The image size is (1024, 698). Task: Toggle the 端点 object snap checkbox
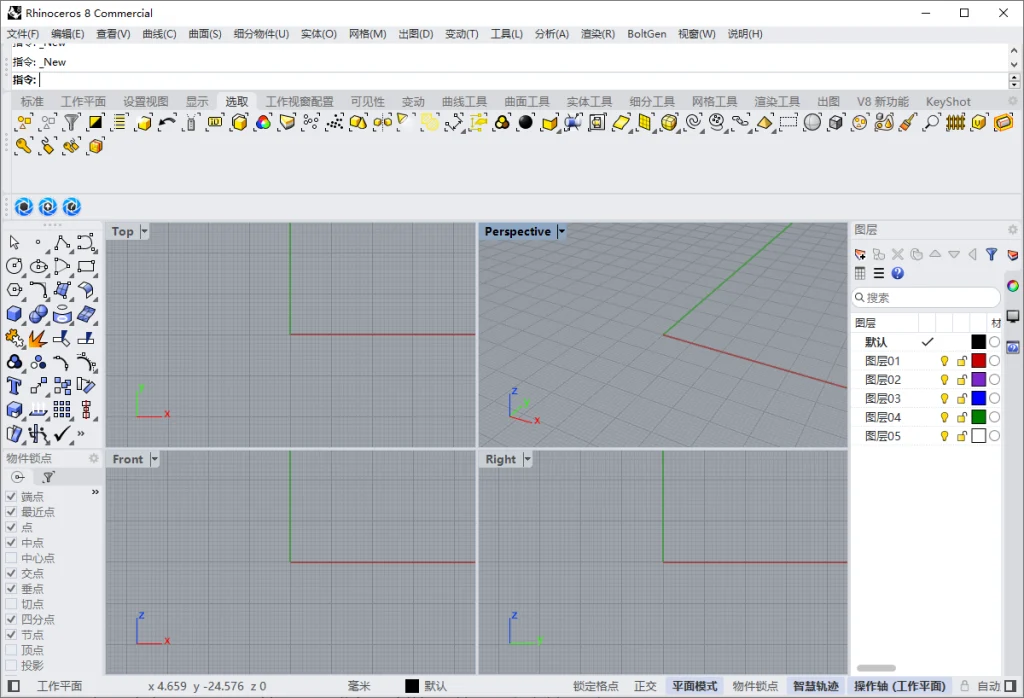[11, 497]
